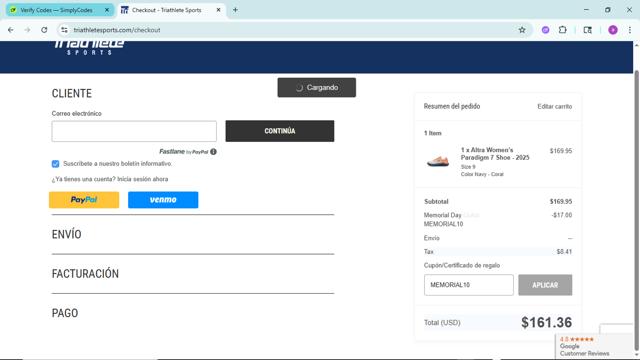This screenshot has width=640, height=360.
Task: Go back to the previous page
Action: [x=11, y=30]
